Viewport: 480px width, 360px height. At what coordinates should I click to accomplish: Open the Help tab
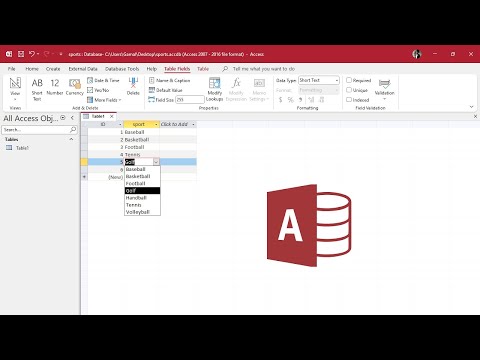tap(152, 69)
